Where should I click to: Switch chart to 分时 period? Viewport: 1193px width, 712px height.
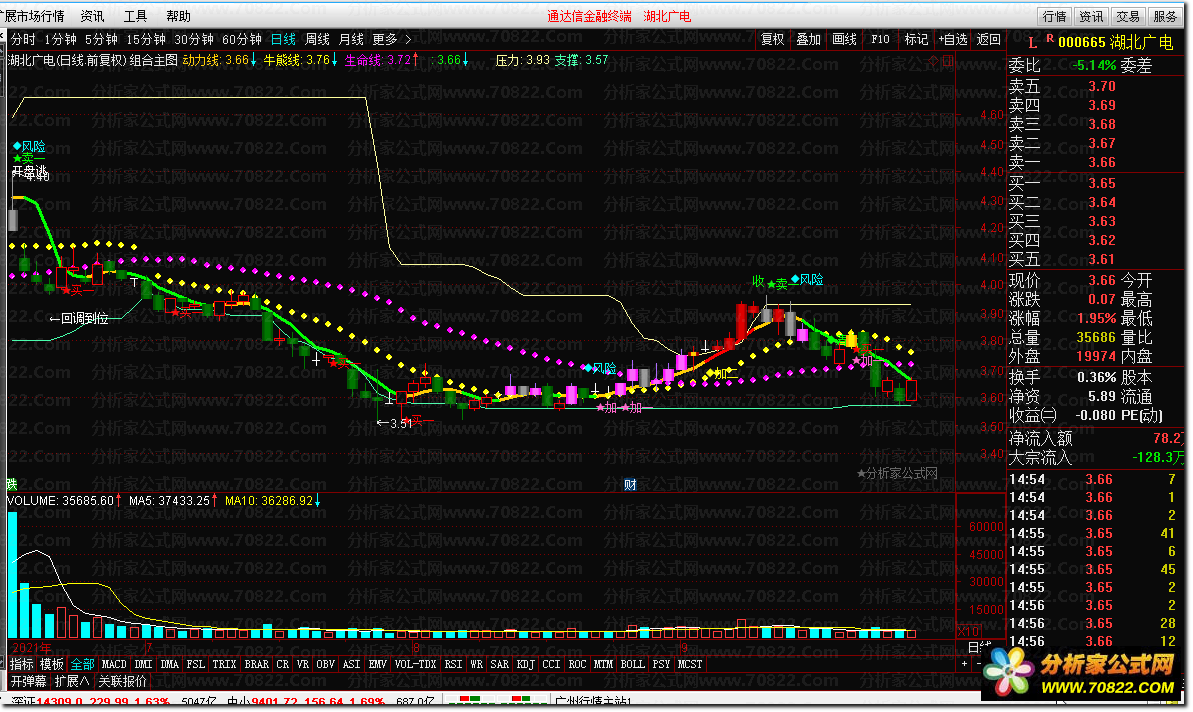23,40
